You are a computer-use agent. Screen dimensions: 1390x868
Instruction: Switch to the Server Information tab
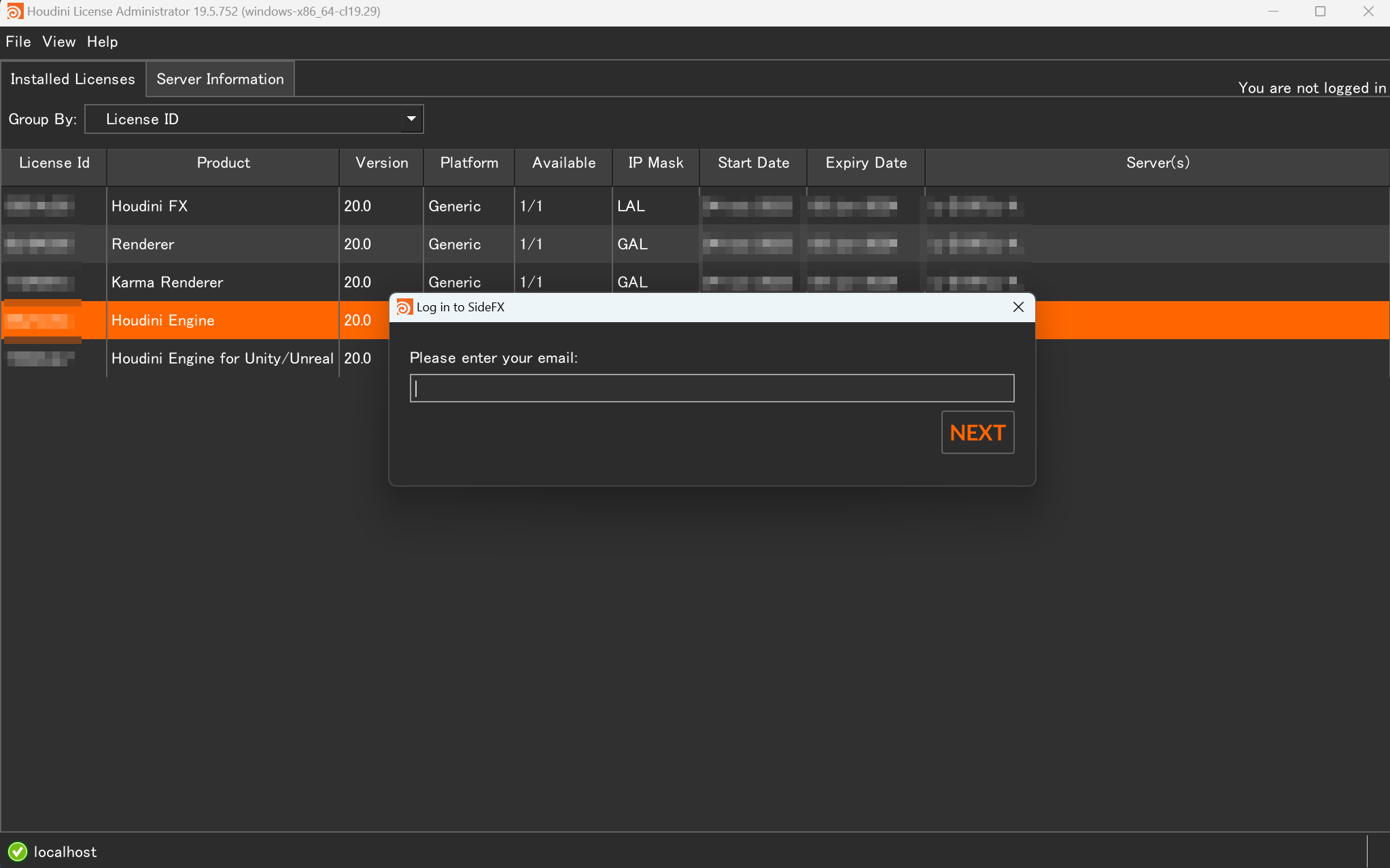point(220,79)
